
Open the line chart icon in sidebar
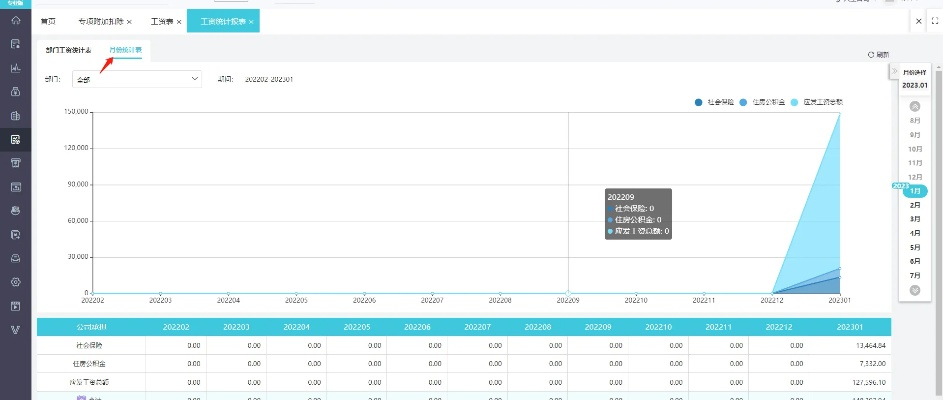click(x=15, y=68)
